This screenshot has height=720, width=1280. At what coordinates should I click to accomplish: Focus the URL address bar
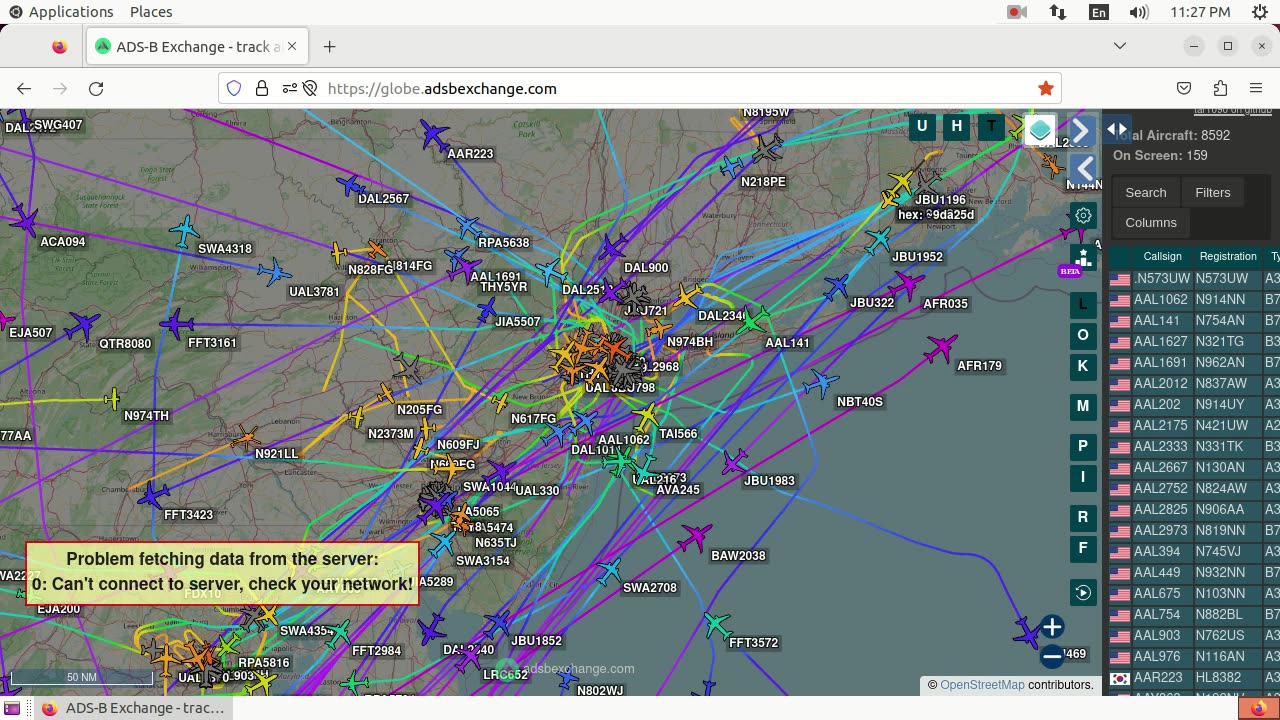[640, 88]
